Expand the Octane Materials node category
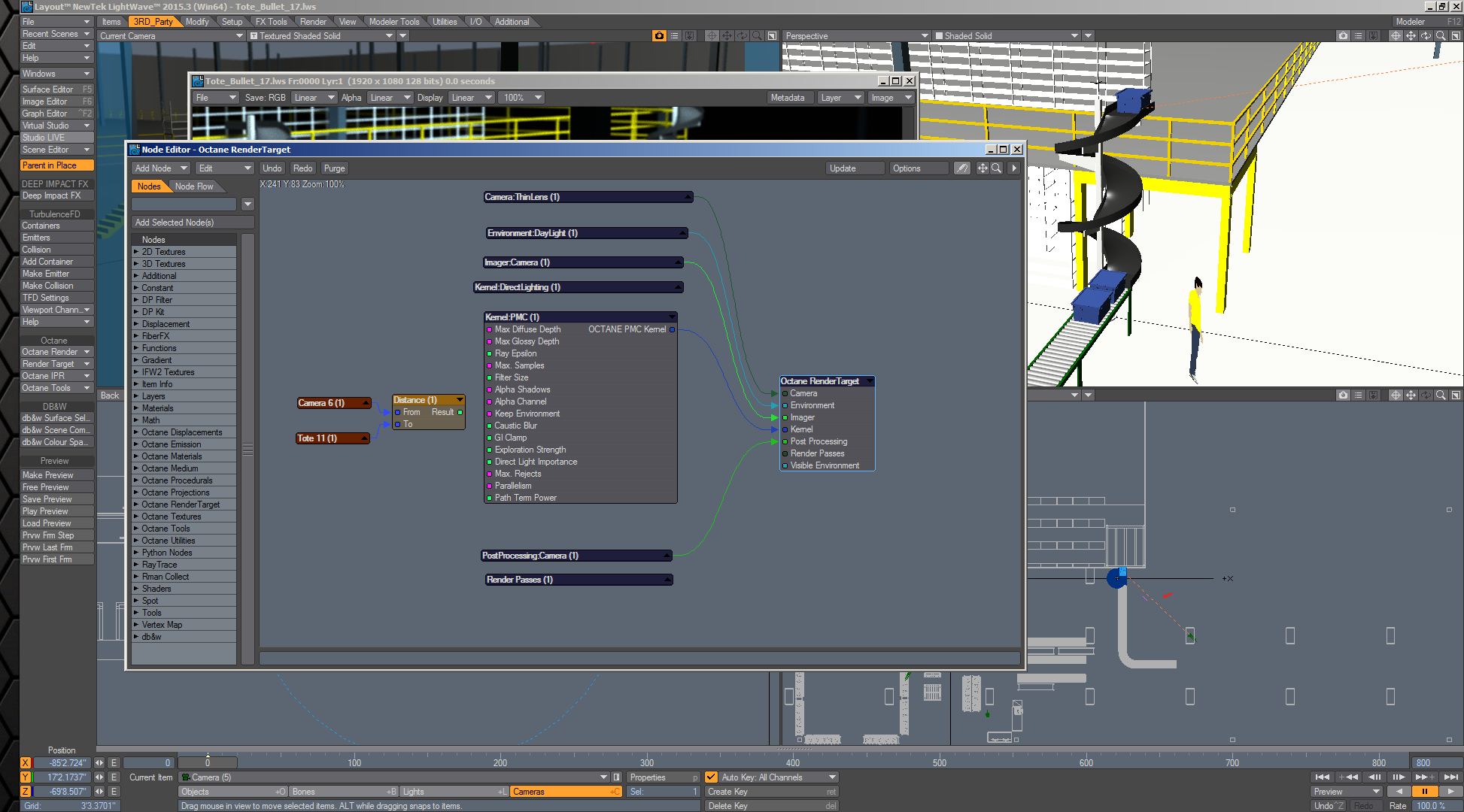The height and width of the screenshot is (812, 1464). [x=136, y=456]
